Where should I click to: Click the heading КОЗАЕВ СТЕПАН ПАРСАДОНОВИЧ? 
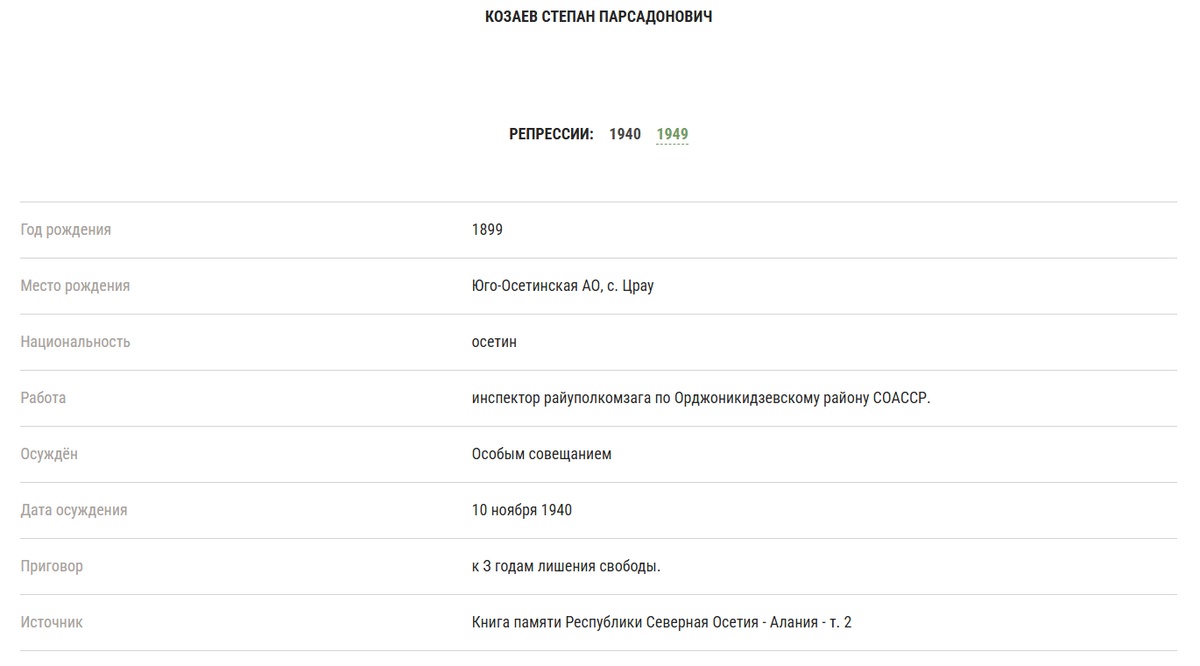point(598,17)
